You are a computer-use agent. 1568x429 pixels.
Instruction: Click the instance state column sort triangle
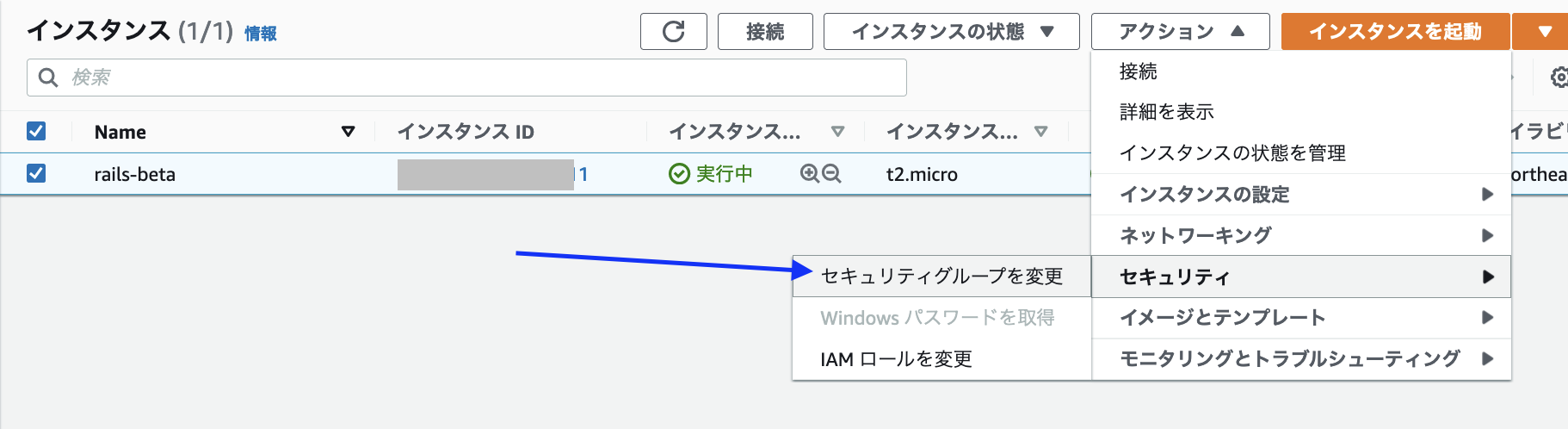coord(837,132)
